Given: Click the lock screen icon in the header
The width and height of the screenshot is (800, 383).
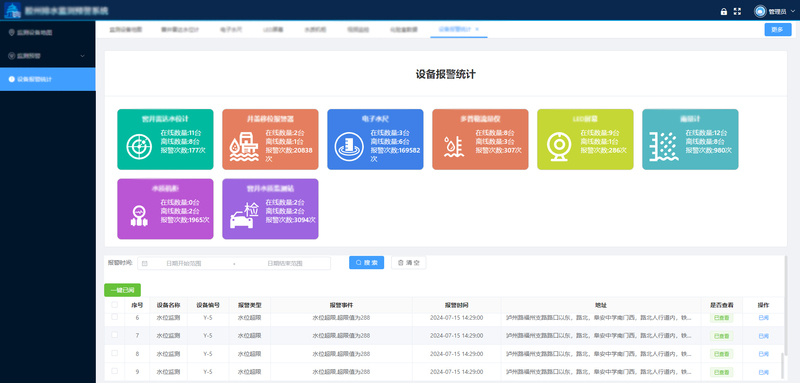Looking at the screenshot, I should [x=723, y=11].
